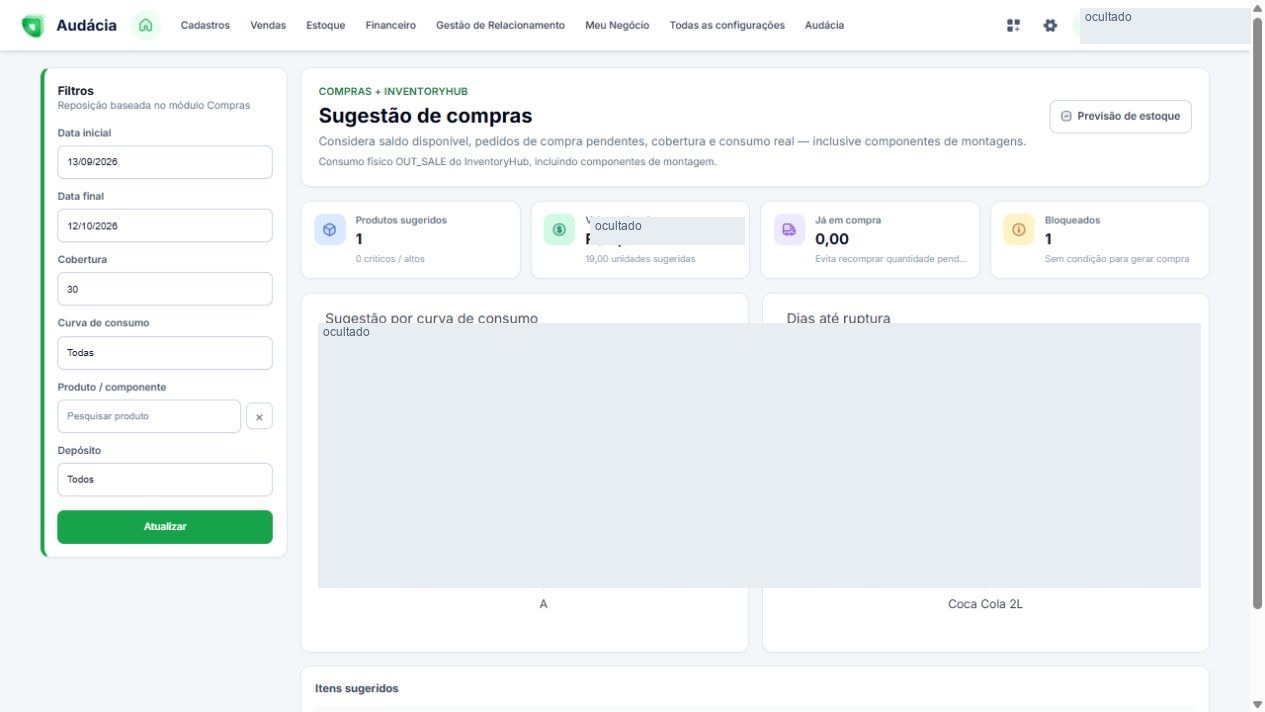This screenshot has width=1265, height=712.
Task: Click the yellow warning icon in Bloqueados
Action: tap(1019, 230)
